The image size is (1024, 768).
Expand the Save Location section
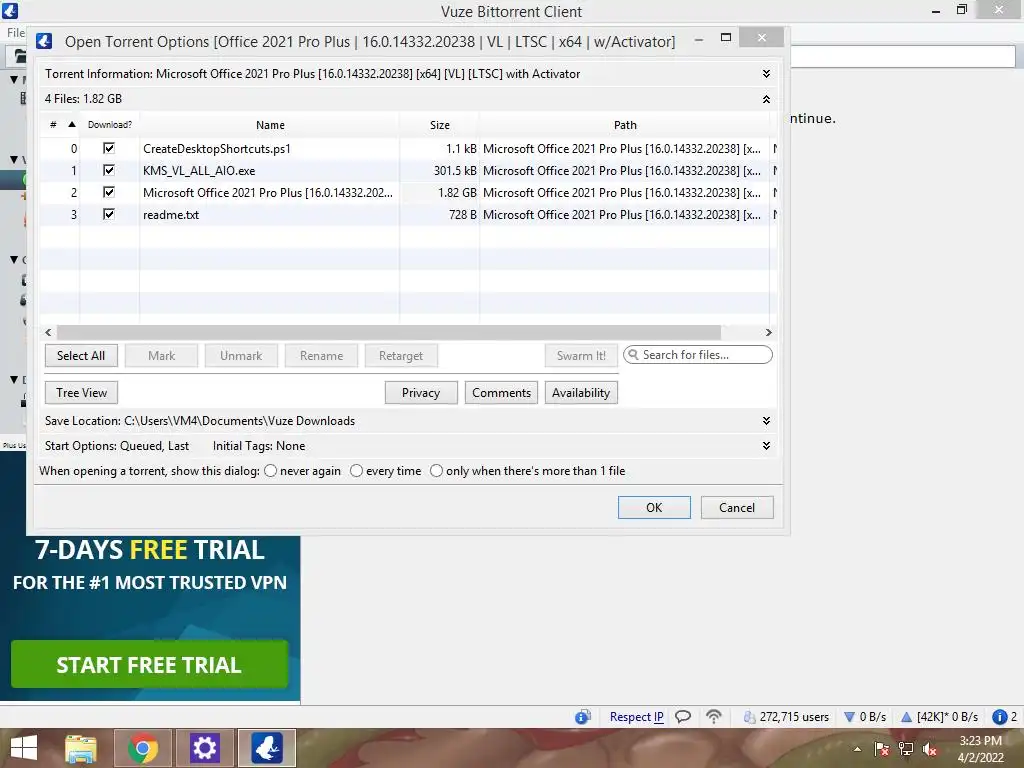click(766, 421)
